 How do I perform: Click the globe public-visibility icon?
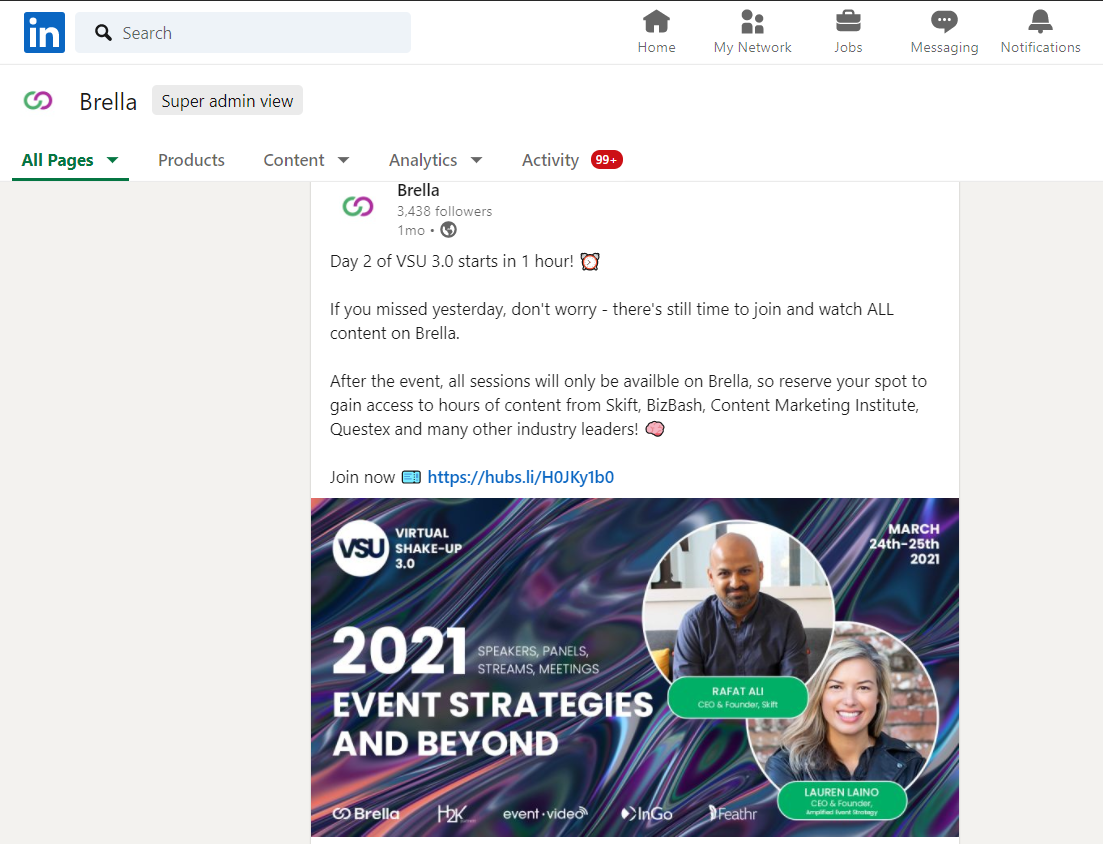(x=448, y=230)
